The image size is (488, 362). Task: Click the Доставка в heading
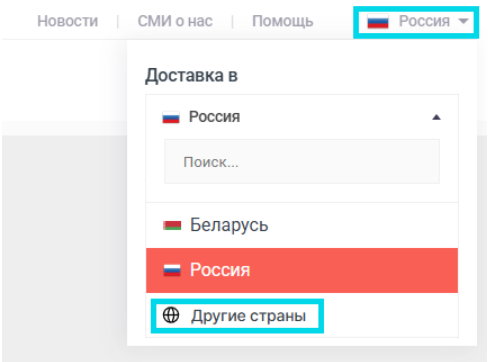191,75
